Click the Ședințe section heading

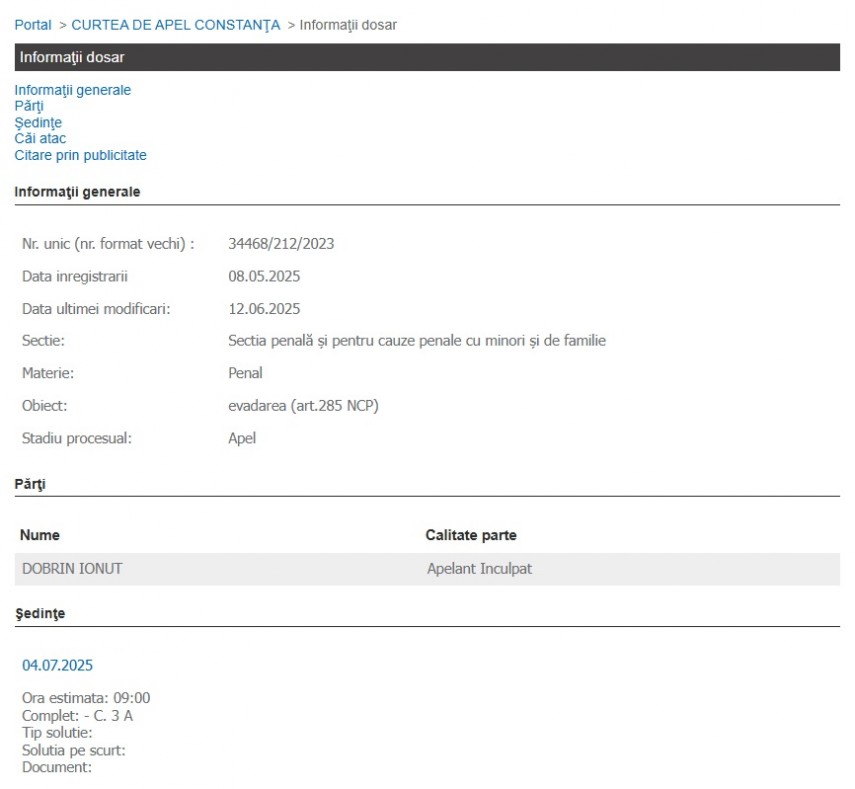click(40, 613)
